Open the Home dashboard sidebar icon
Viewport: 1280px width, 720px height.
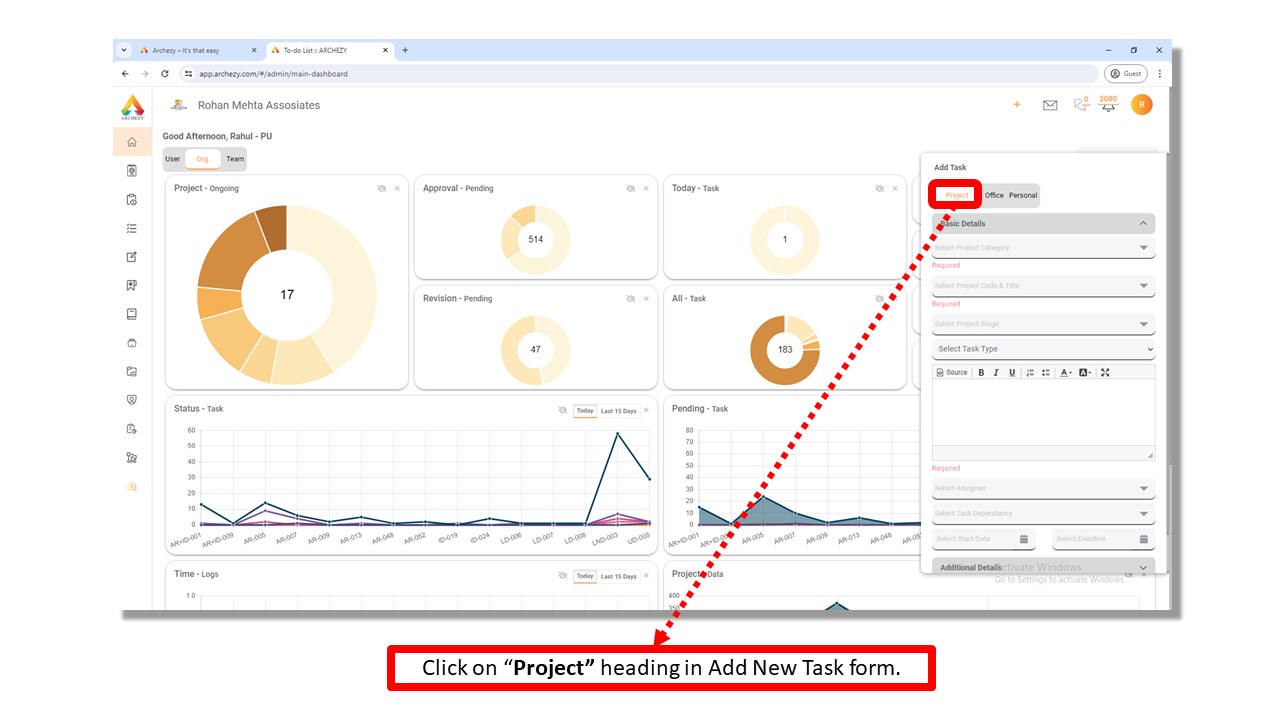132,142
